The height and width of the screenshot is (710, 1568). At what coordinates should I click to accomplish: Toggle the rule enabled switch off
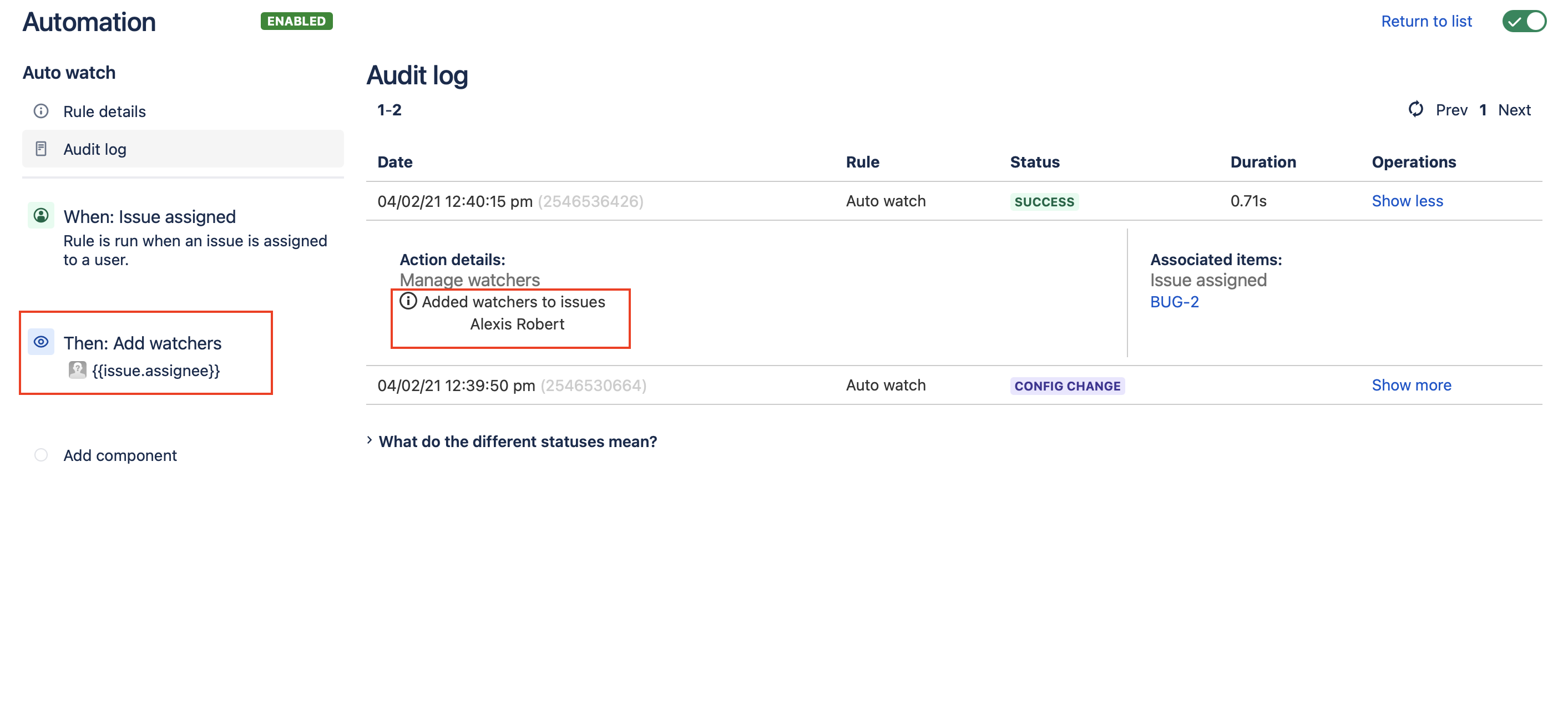1524,21
